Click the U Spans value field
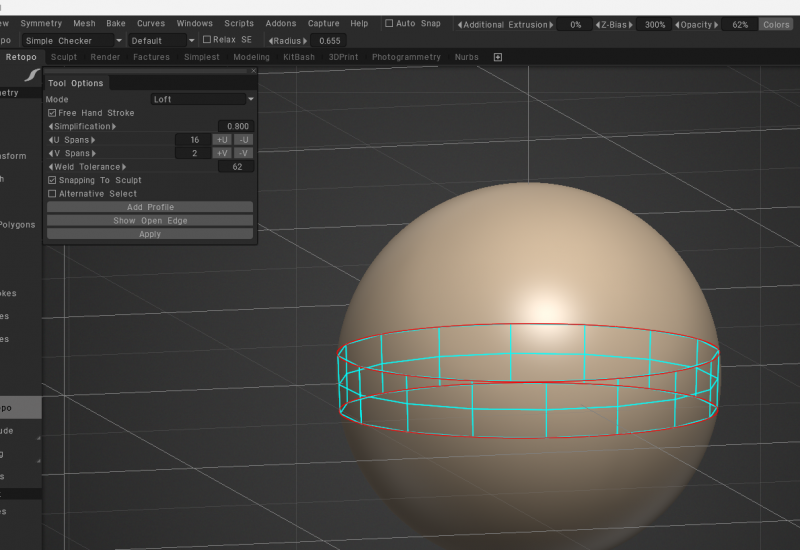The height and width of the screenshot is (550, 800). [x=194, y=140]
